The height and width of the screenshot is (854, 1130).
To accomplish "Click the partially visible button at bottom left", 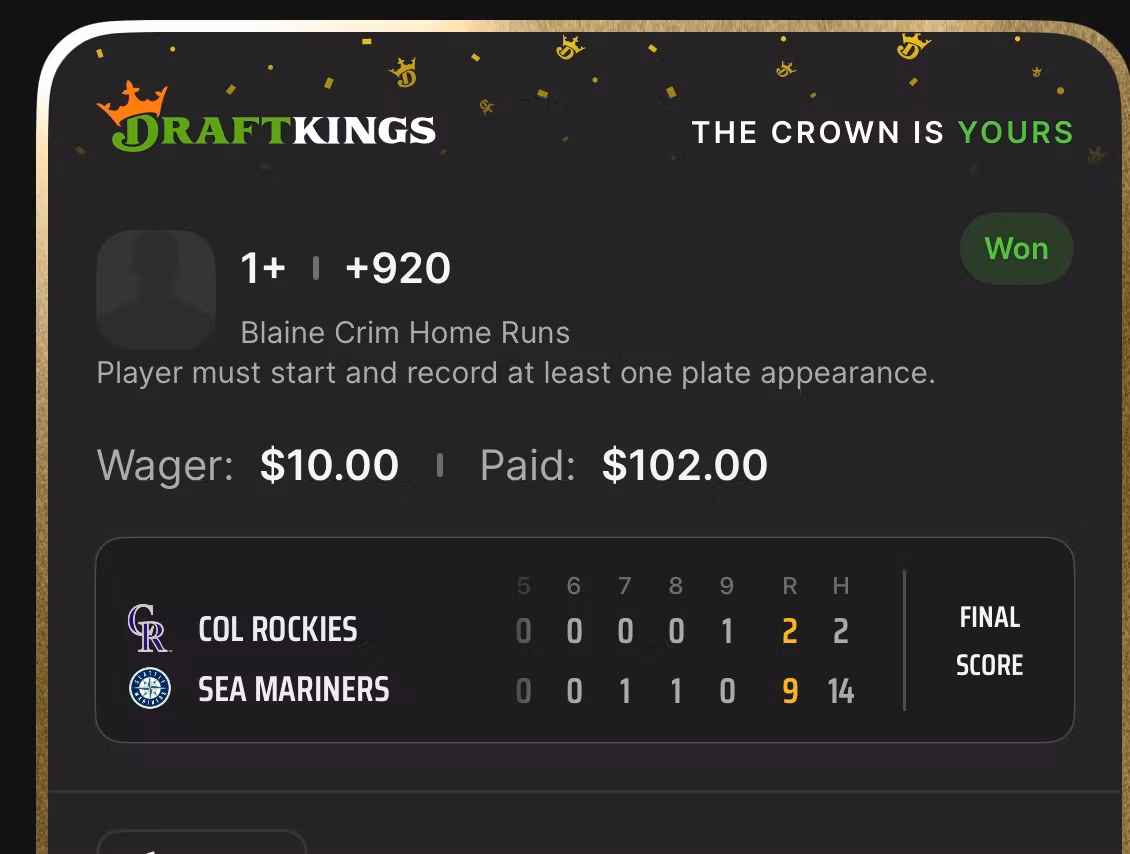I will (x=201, y=842).
